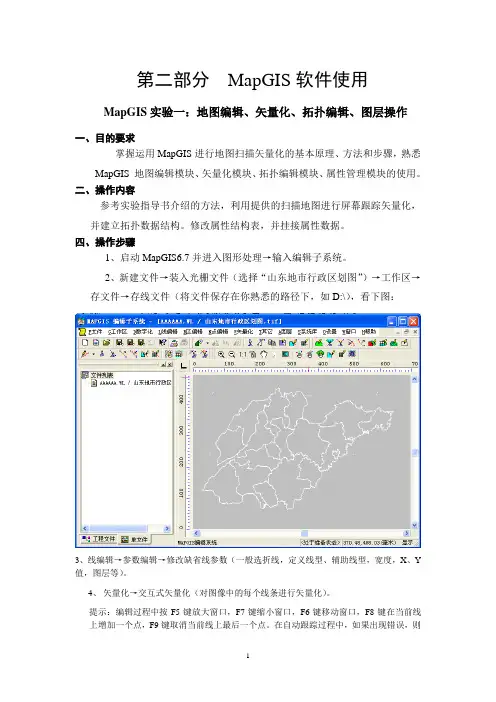This screenshot has height=702, width=496.
Task: Click the right arrow of the file panel scrollbar
Action: 167,528
